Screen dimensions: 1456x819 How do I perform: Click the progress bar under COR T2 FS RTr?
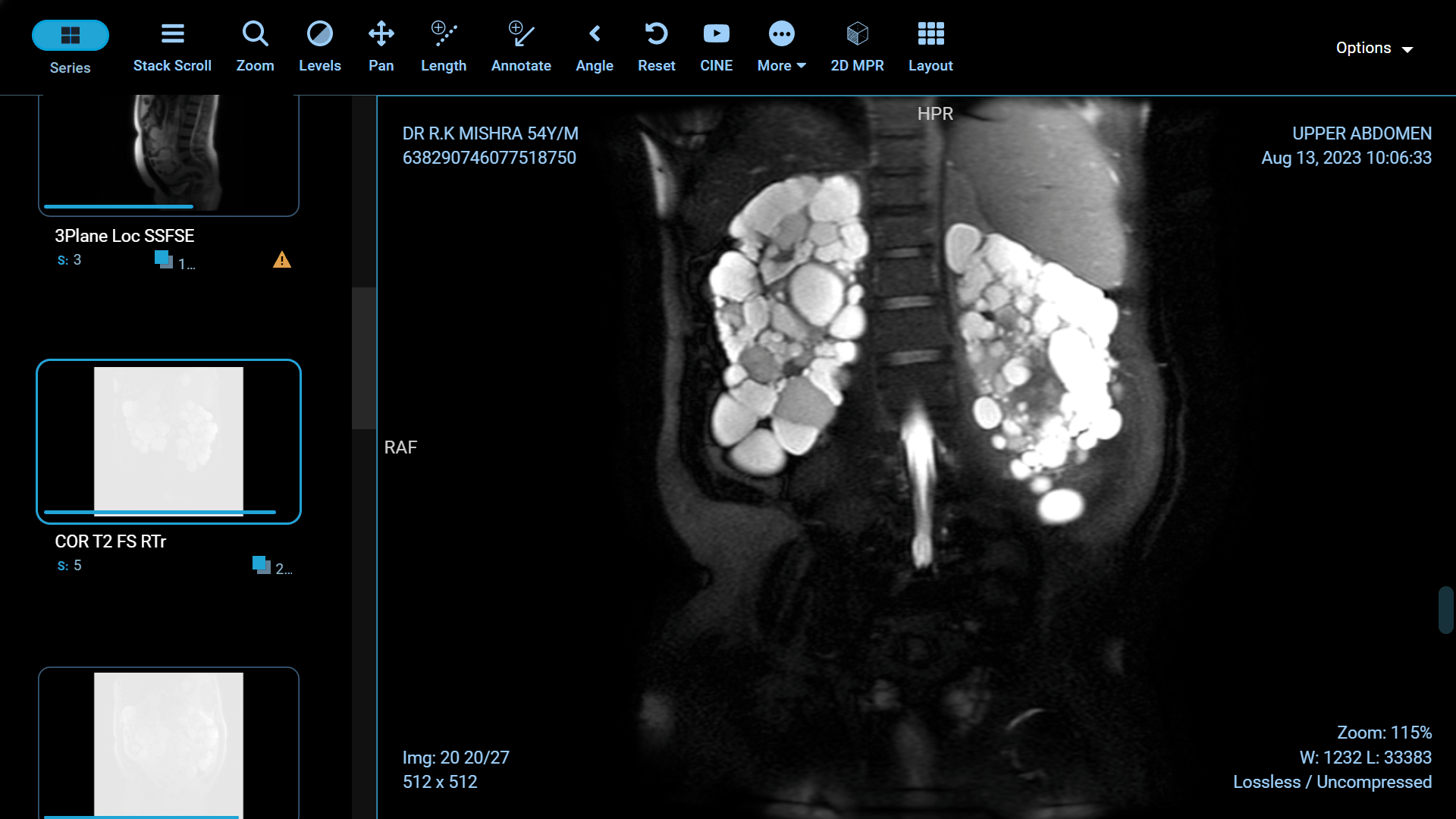160,512
